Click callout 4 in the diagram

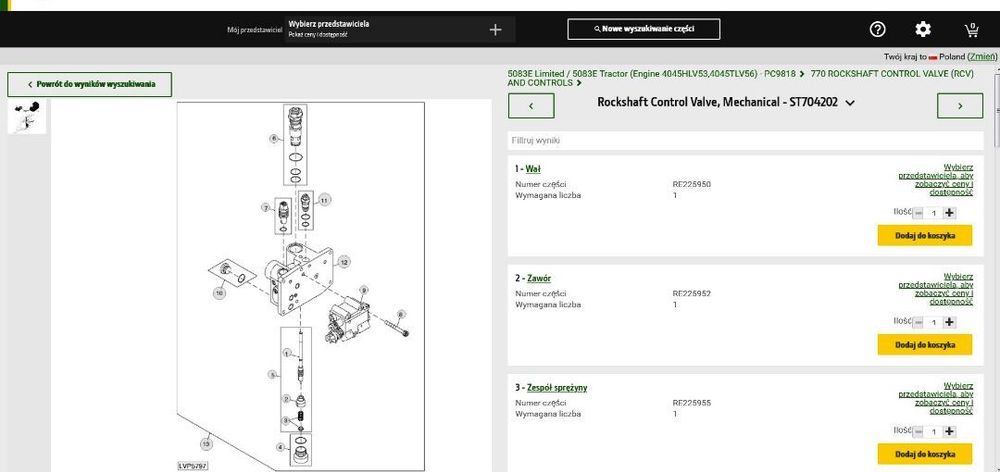(x=279, y=447)
